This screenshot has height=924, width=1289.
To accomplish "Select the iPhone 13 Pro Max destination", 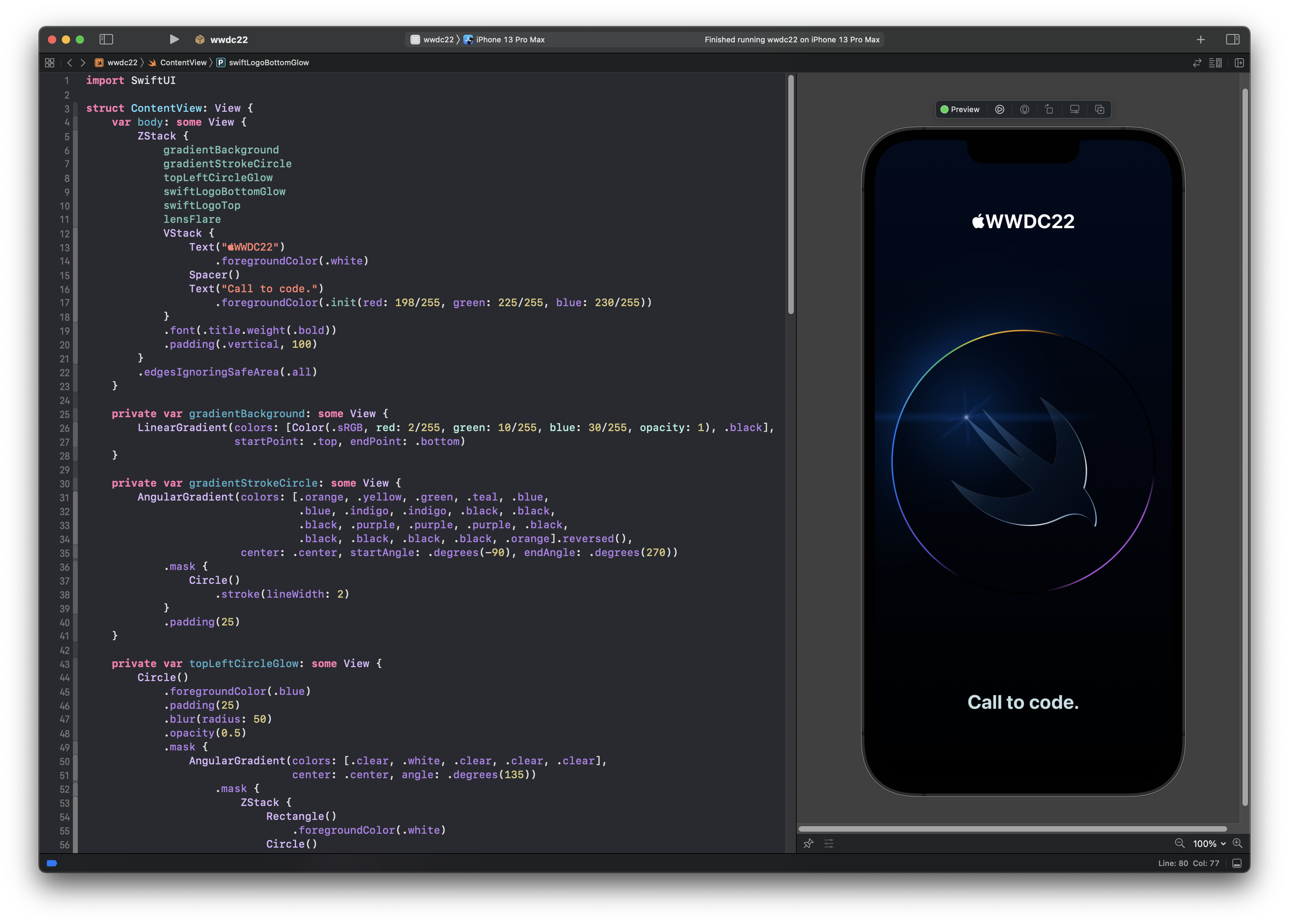I will [x=509, y=39].
